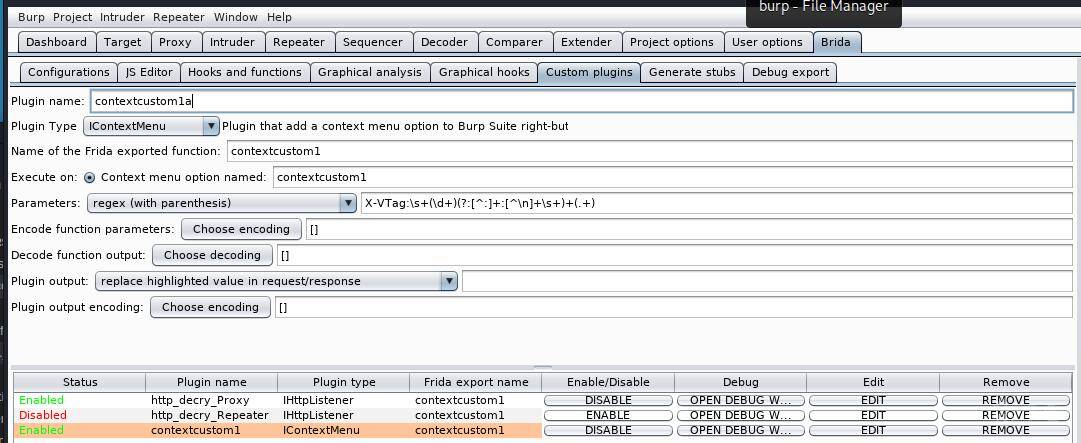
Task: Switch to the Extender tab
Action: [x=587, y=42]
